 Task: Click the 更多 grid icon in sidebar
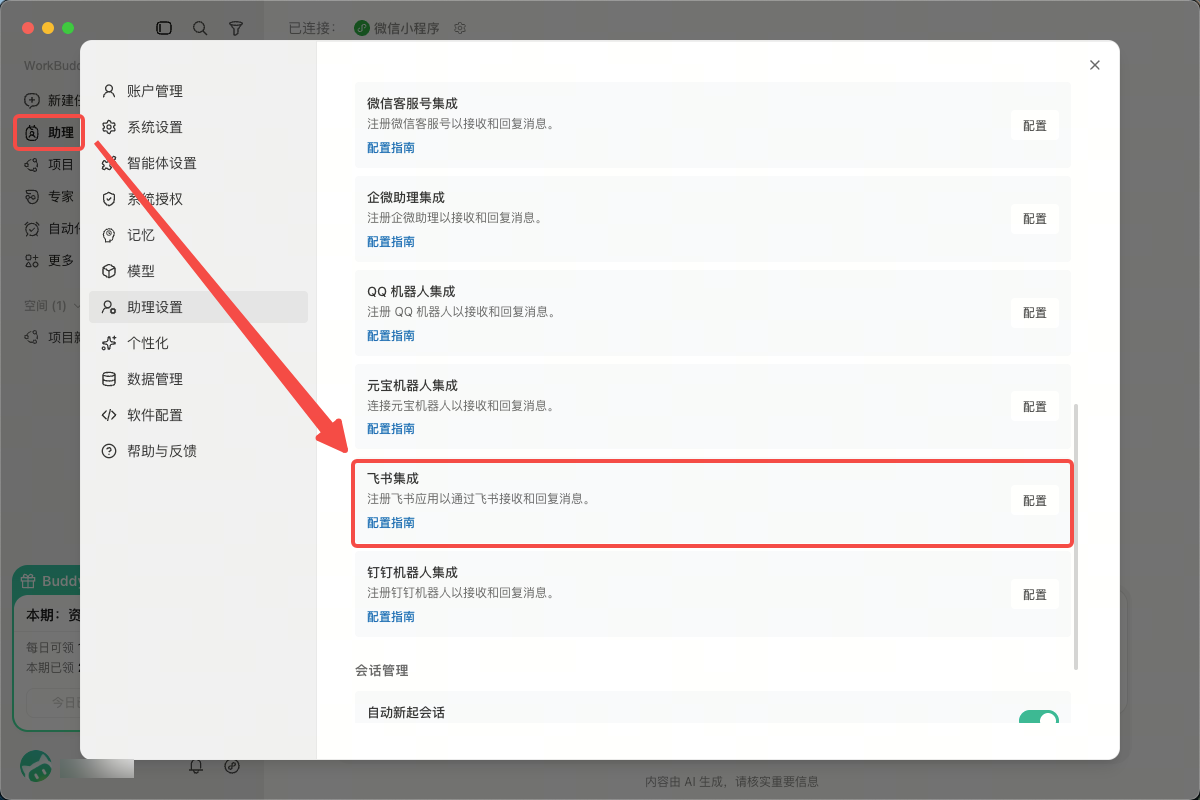(x=32, y=260)
